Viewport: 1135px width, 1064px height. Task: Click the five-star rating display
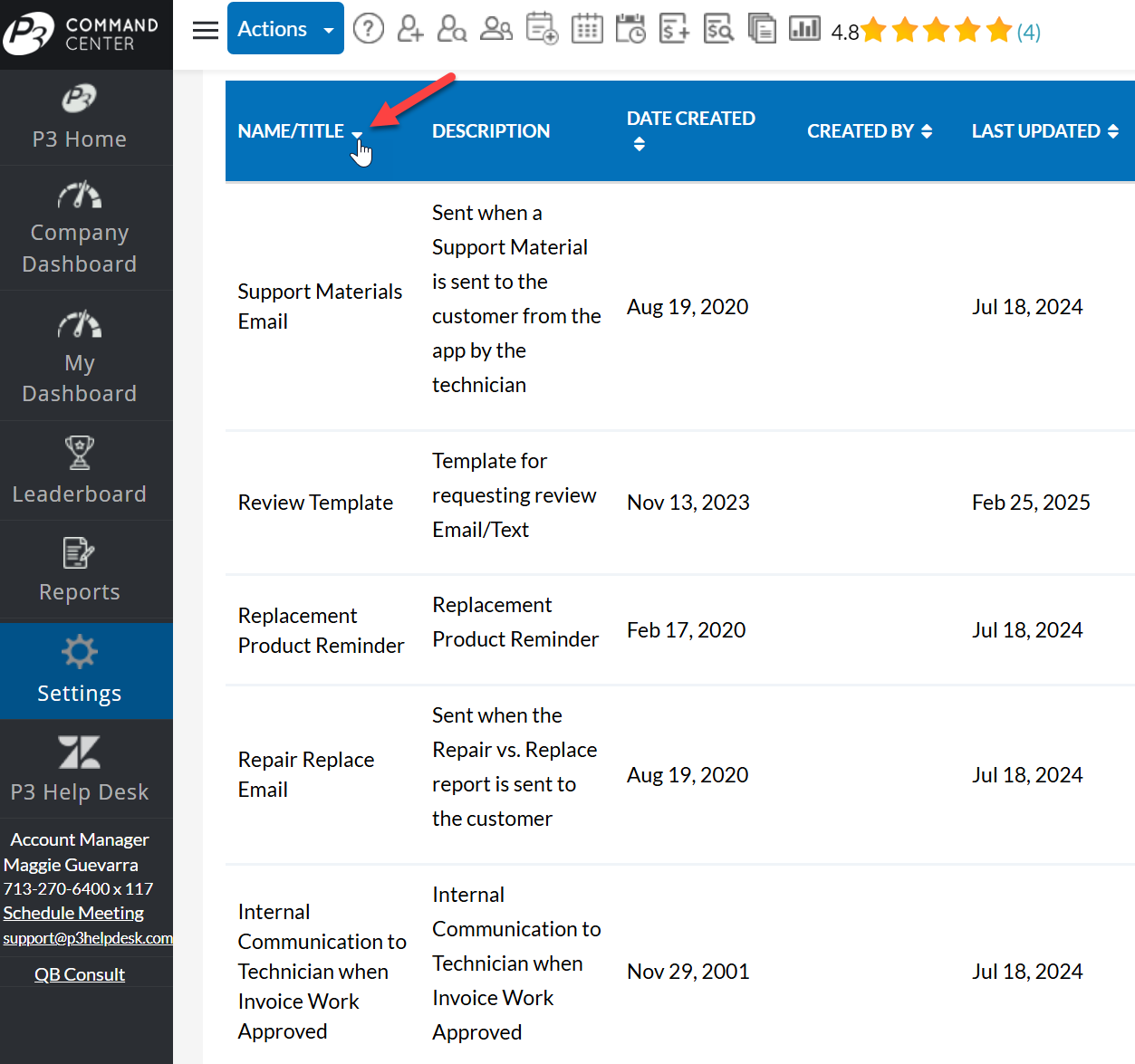(x=937, y=31)
